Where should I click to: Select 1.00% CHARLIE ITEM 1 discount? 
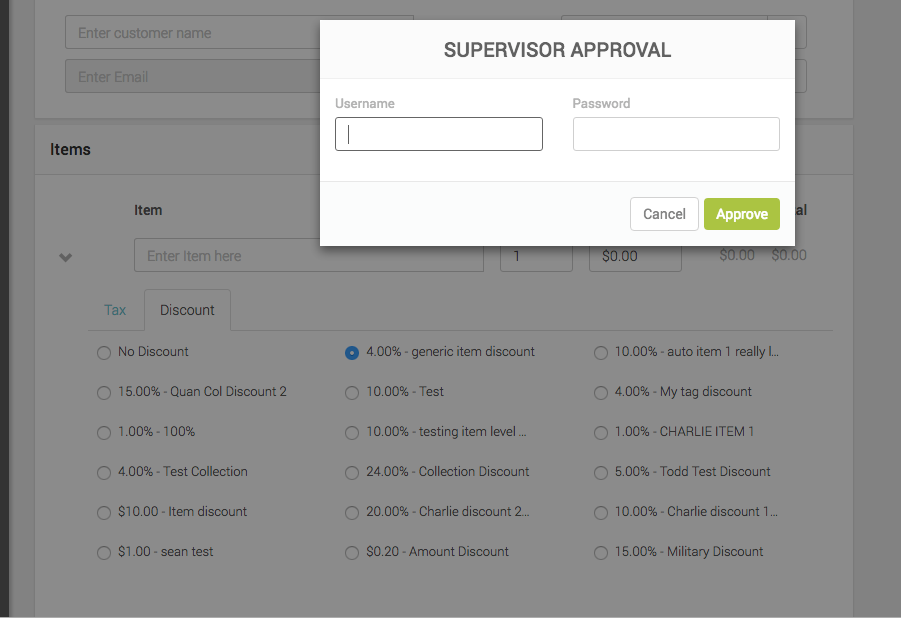point(601,432)
